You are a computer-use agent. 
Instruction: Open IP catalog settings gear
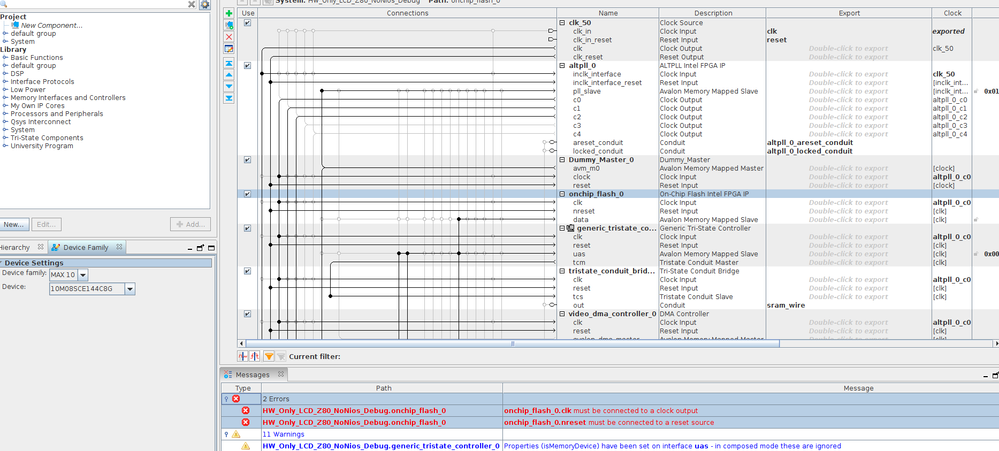[x=205, y=4]
